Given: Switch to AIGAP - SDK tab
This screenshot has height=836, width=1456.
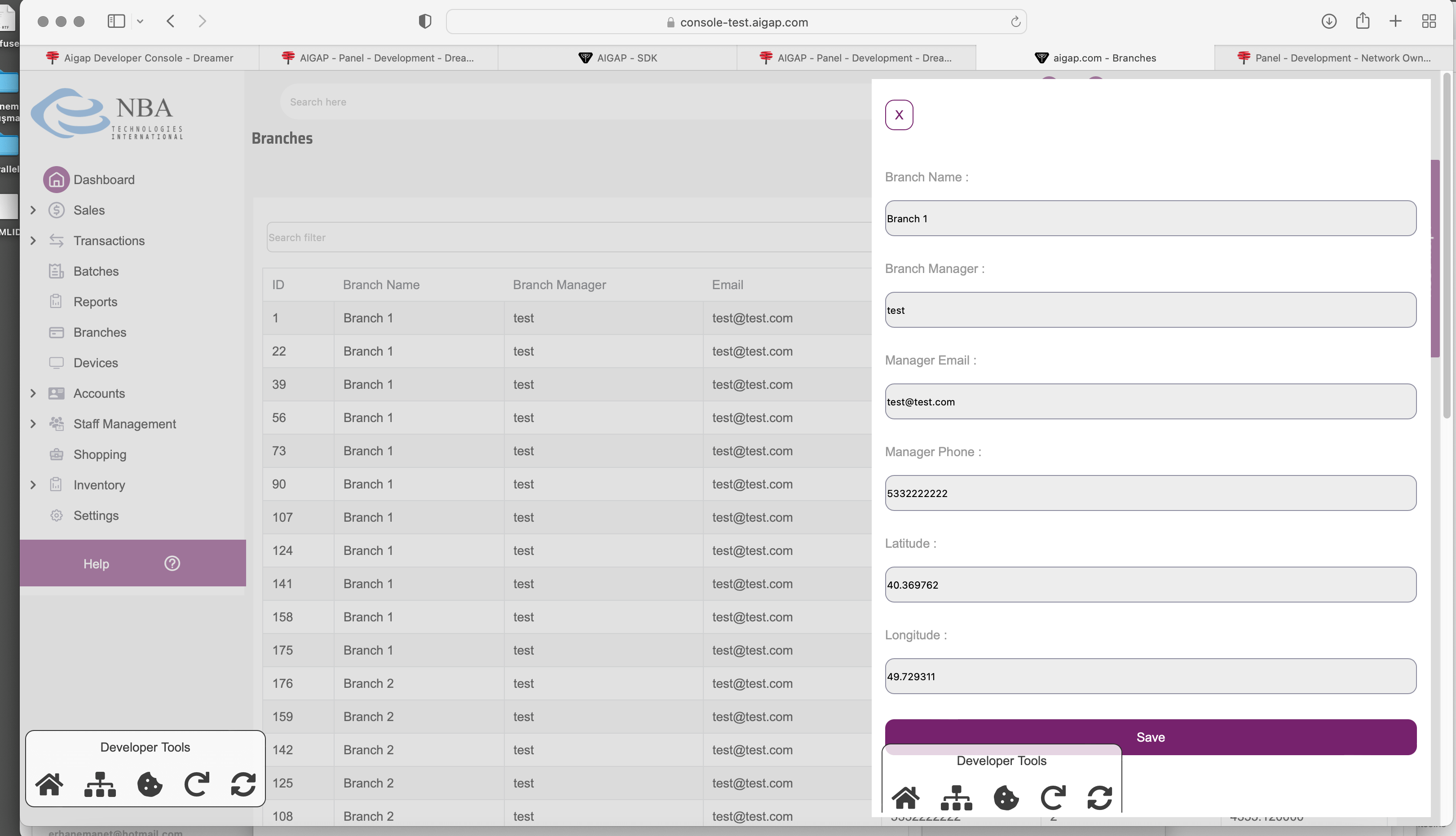Looking at the screenshot, I should click(618, 58).
